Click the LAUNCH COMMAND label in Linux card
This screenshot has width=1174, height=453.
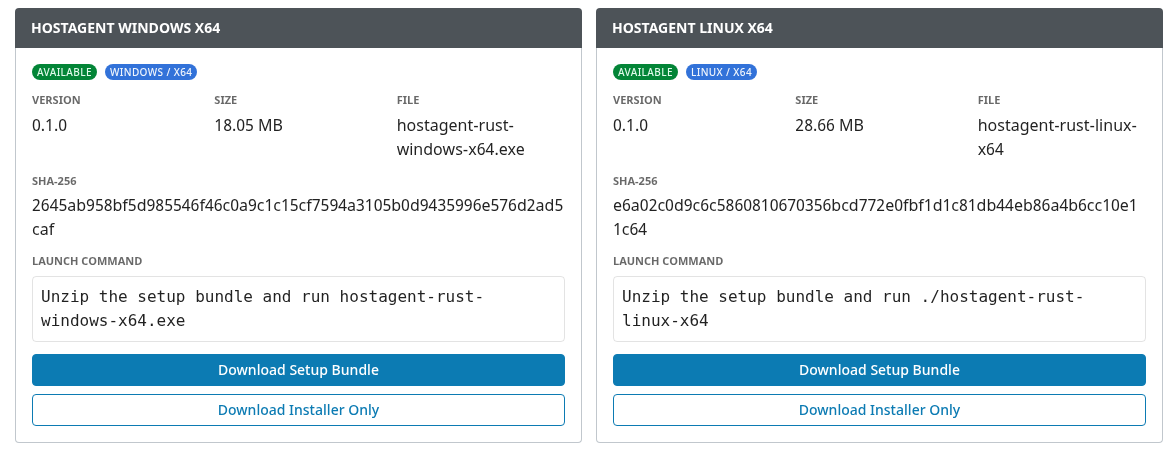(668, 261)
